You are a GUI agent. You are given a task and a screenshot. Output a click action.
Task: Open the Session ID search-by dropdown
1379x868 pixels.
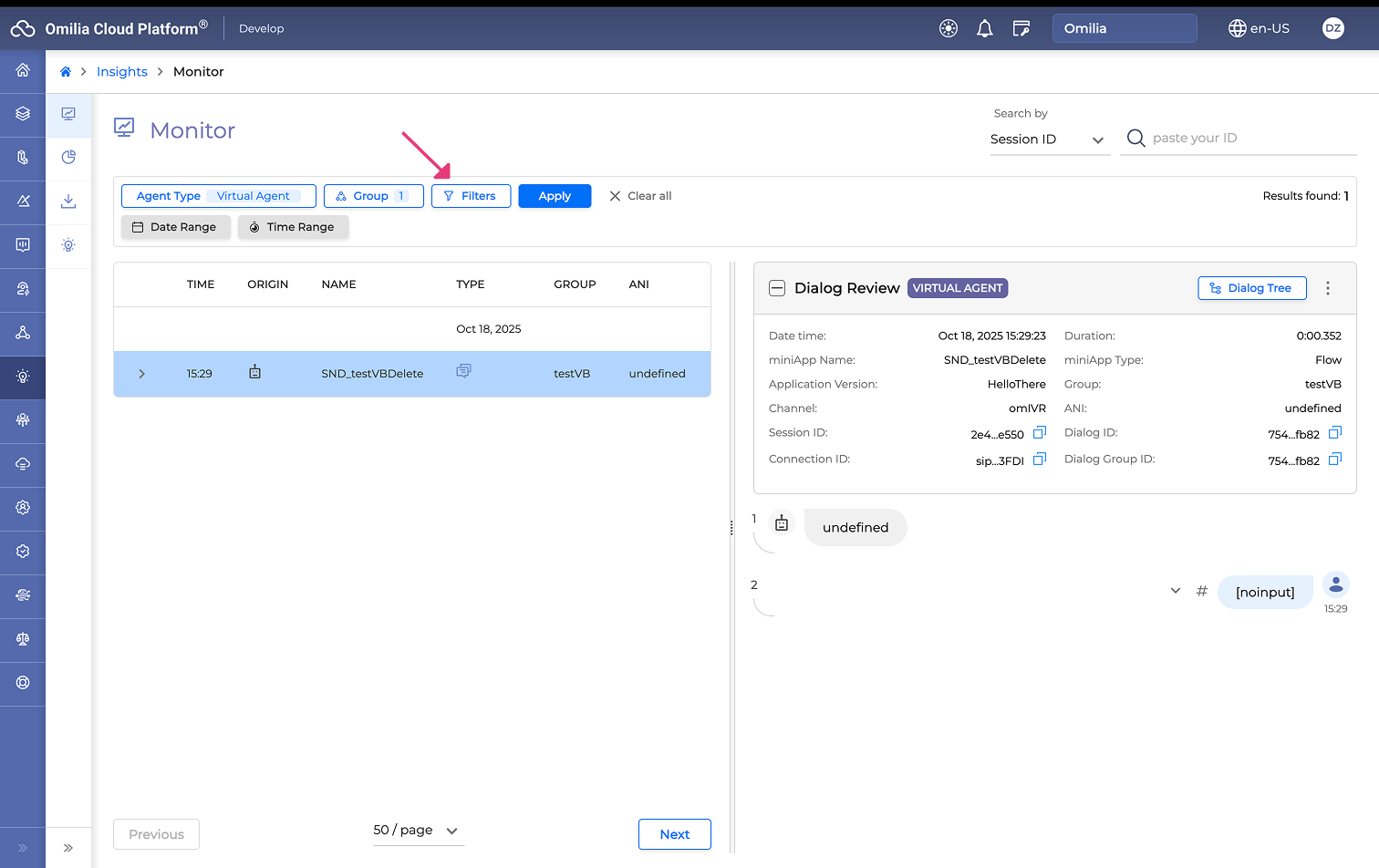(1049, 139)
